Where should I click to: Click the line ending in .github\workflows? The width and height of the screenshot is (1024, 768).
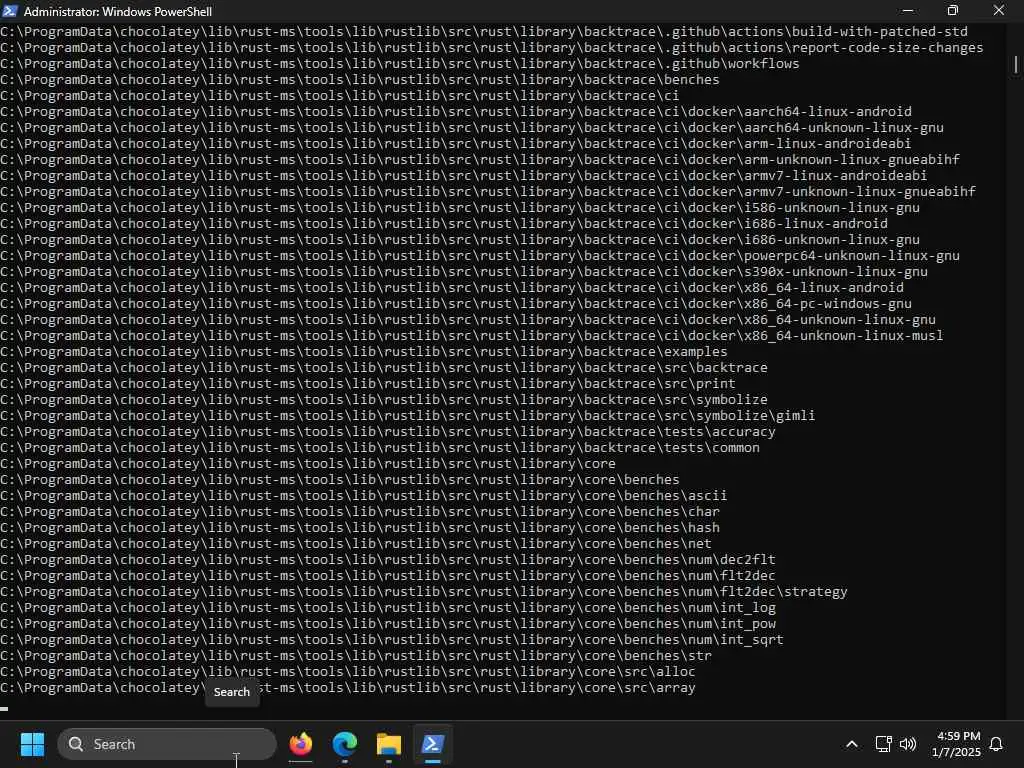(x=400, y=63)
